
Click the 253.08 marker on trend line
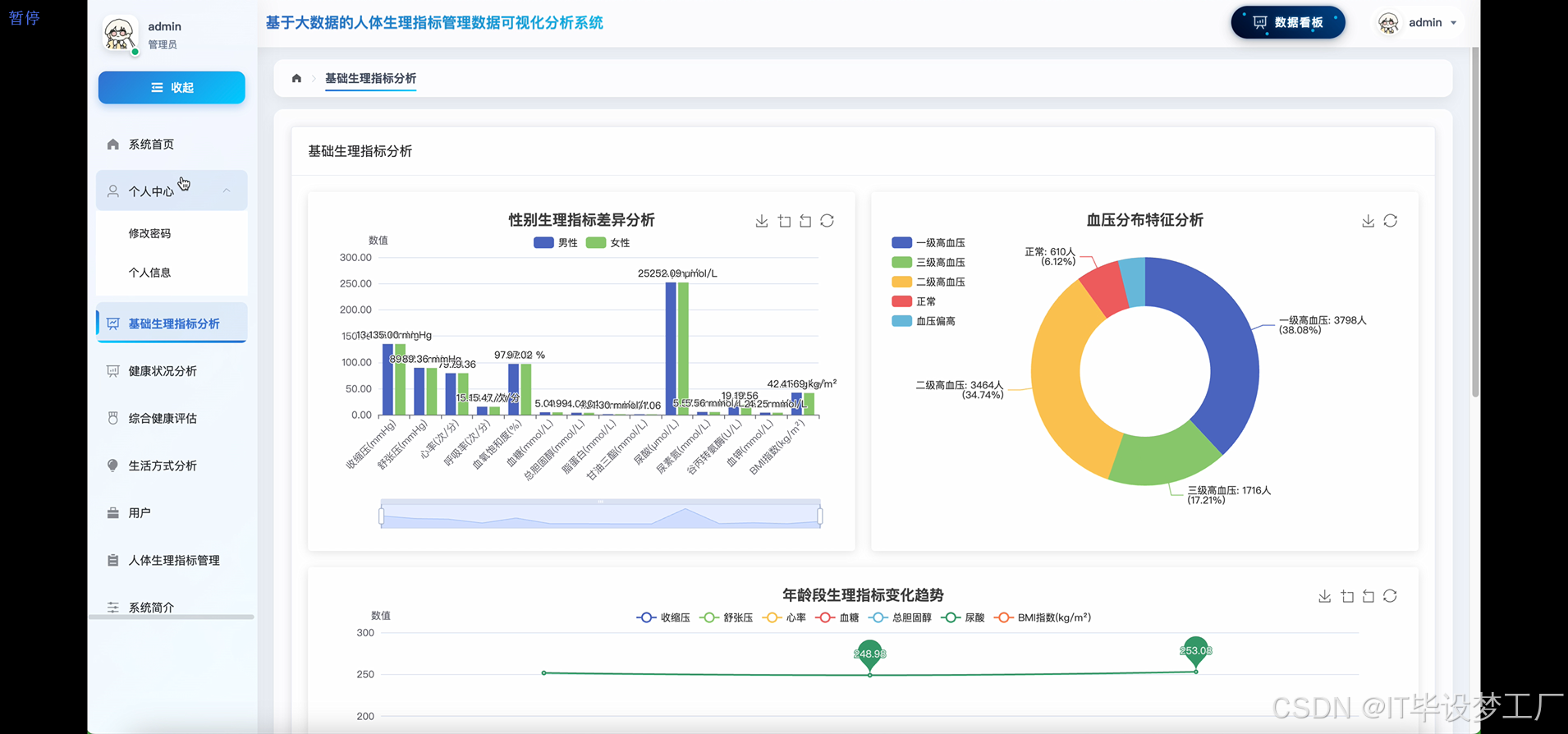1195,651
